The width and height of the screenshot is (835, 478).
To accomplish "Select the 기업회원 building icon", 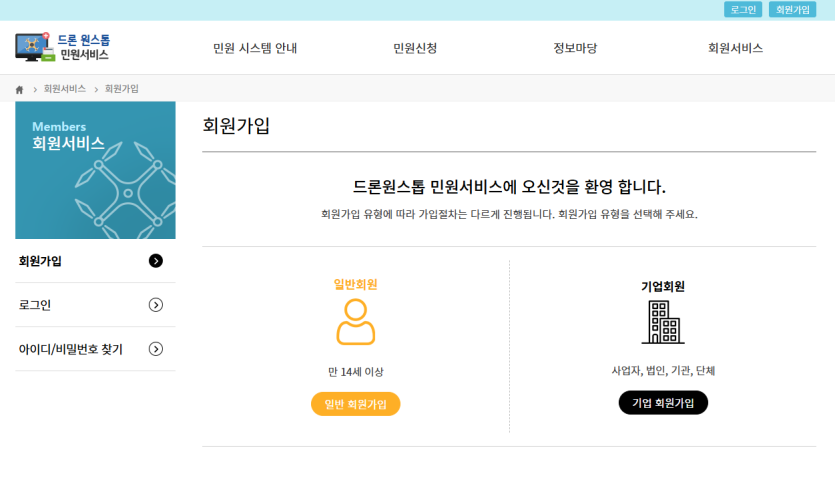I will pos(662,322).
